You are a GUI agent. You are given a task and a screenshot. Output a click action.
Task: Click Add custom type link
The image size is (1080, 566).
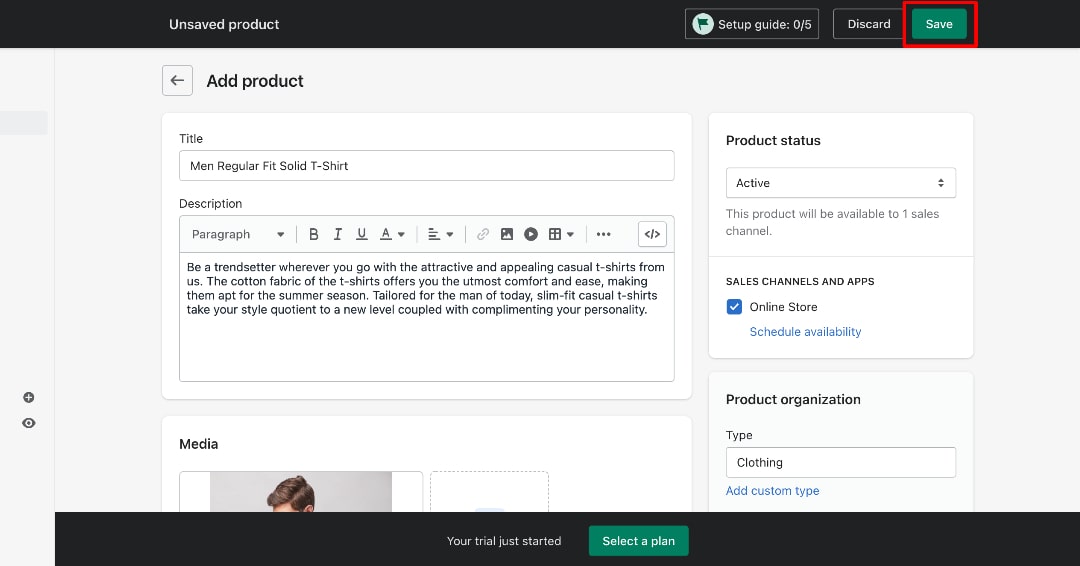click(x=772, y=490)
